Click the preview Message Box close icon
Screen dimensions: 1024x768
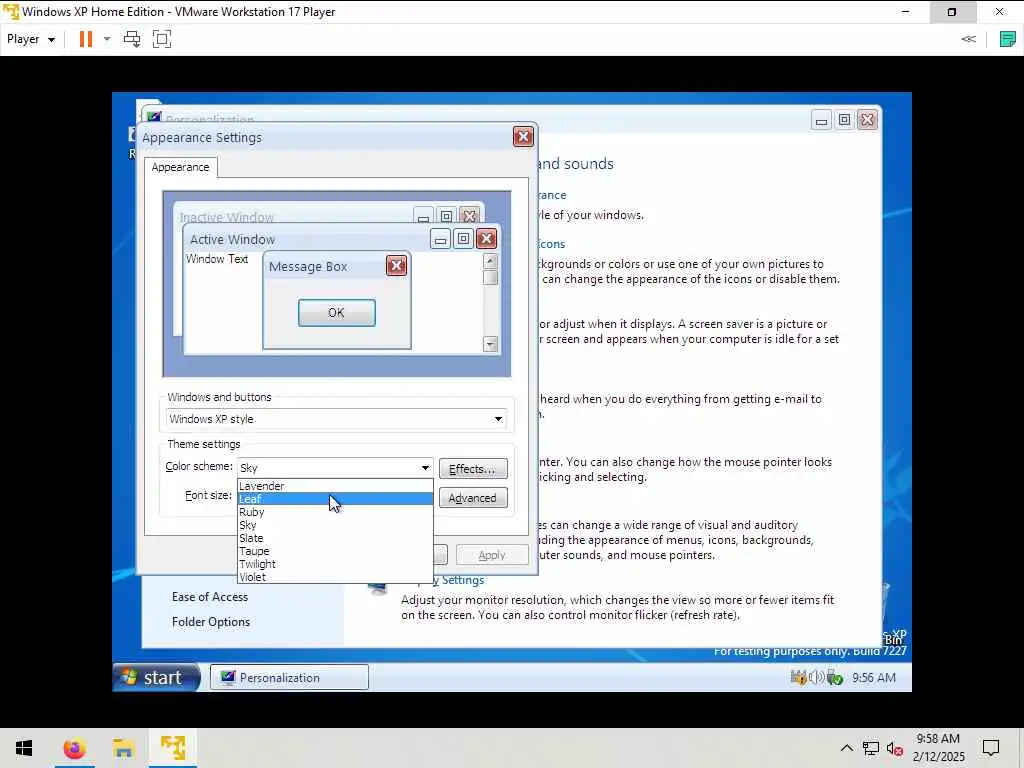396,266
